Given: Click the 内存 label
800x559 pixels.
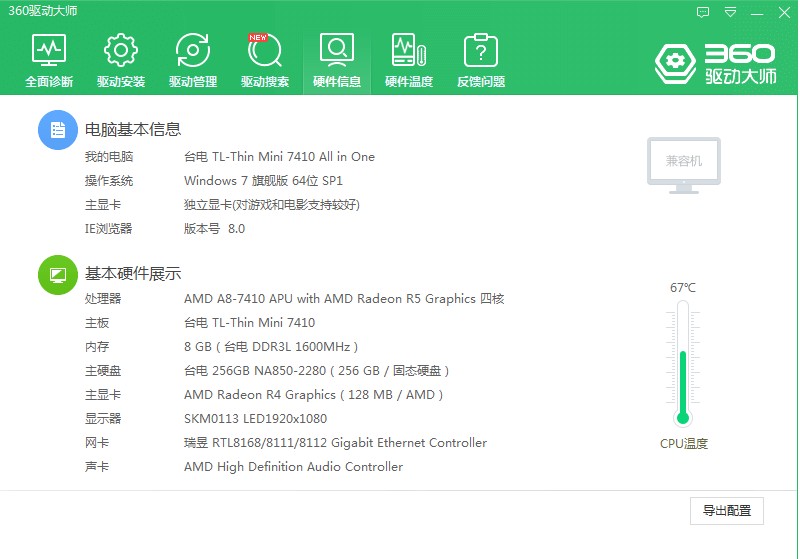Looking at the screenshot, I should pyautogui.click(x=97, y=347).
